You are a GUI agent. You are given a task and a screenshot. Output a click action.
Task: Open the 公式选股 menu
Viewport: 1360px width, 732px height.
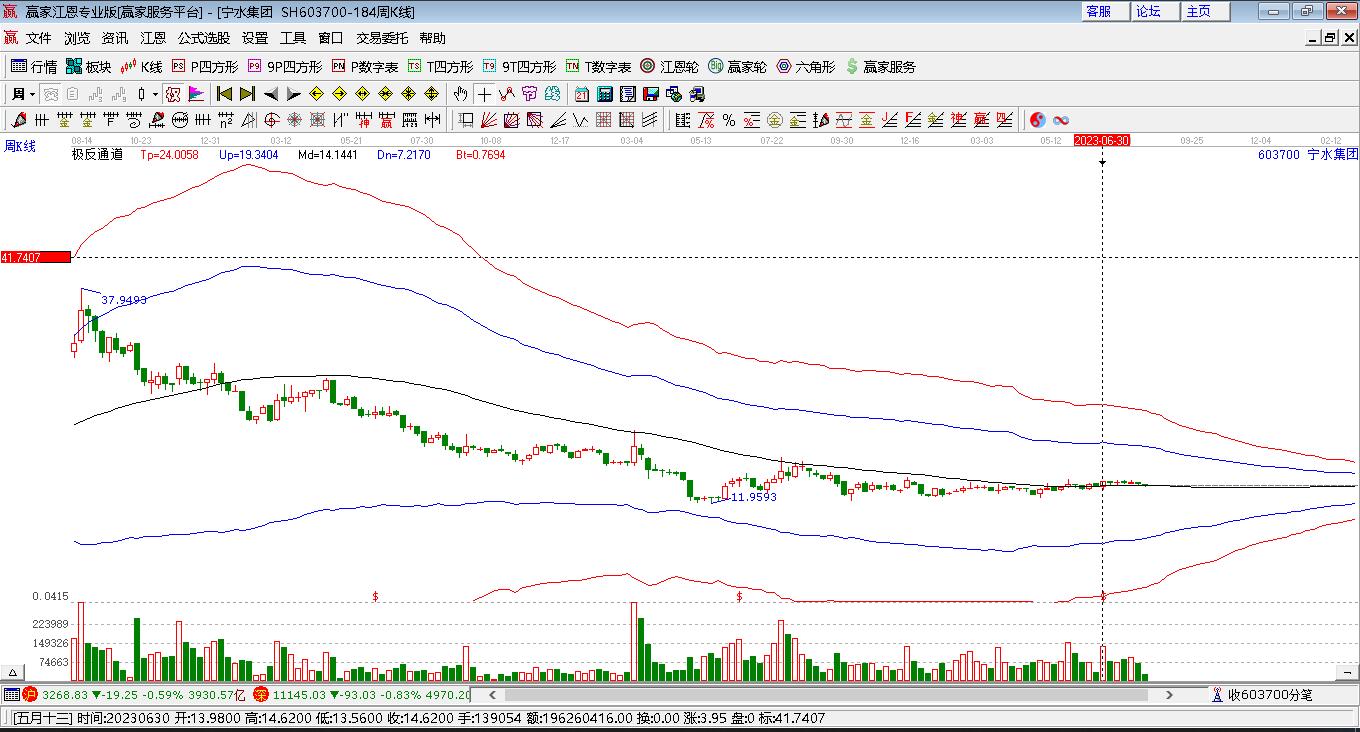(204, 38)
